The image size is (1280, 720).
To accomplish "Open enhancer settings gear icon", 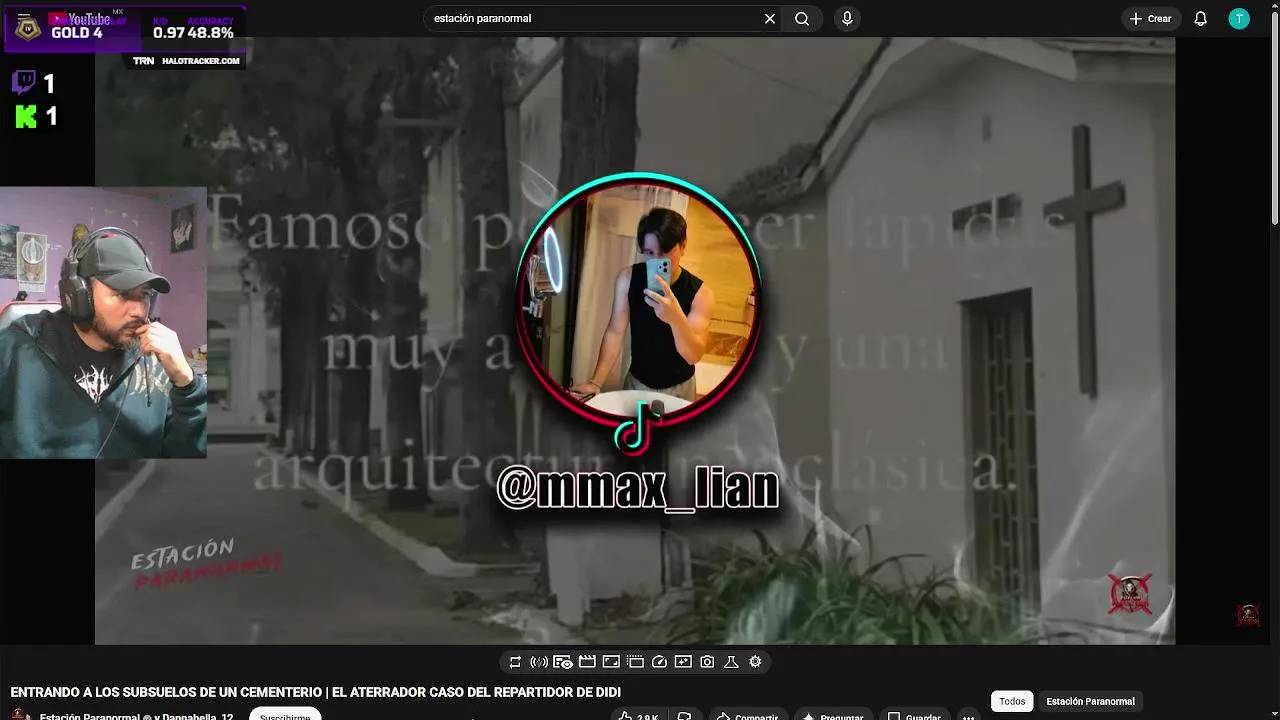I will point(755,662).
